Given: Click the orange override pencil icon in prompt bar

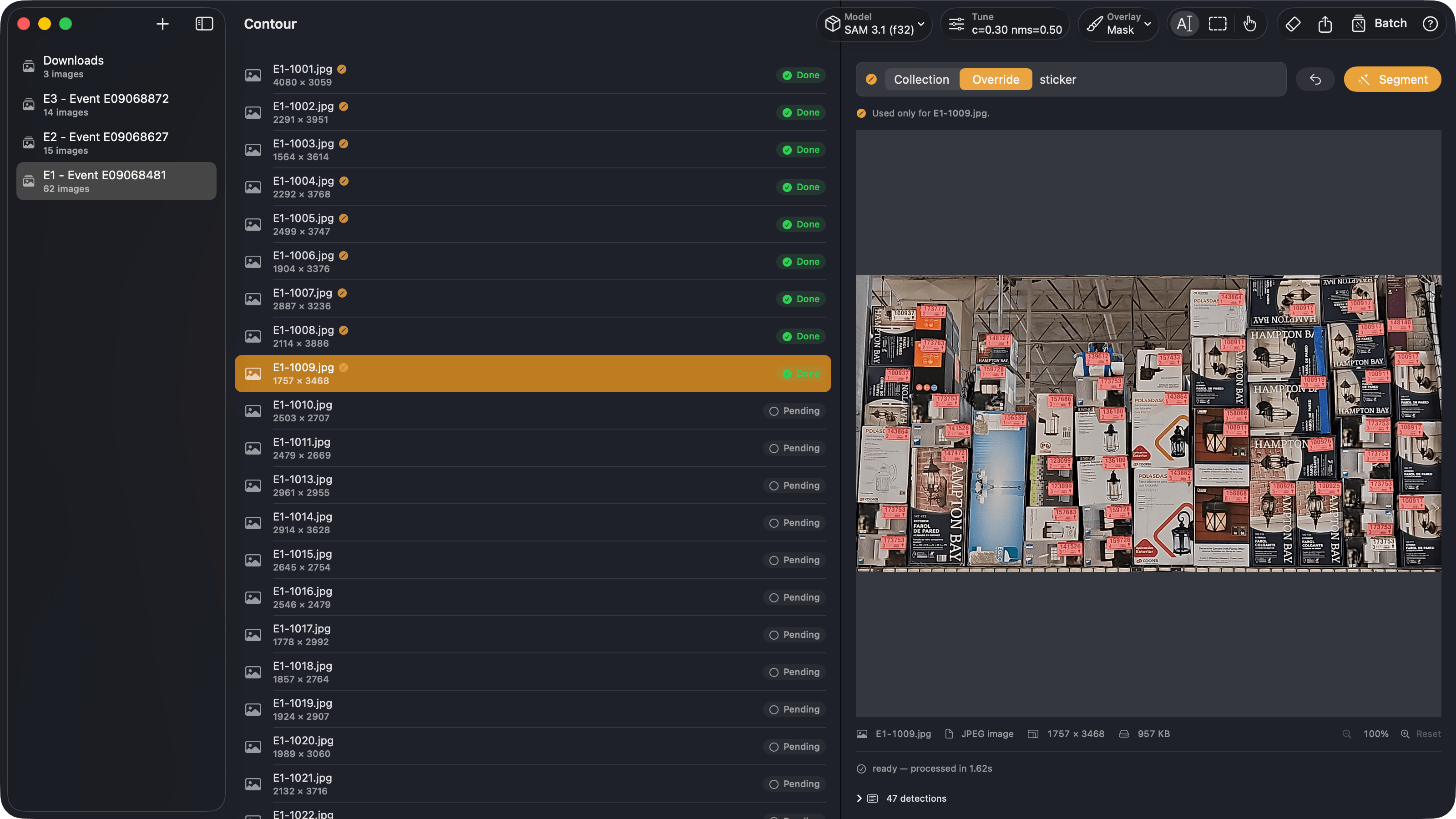Looking at the screenshot, I should click(871, 80).
